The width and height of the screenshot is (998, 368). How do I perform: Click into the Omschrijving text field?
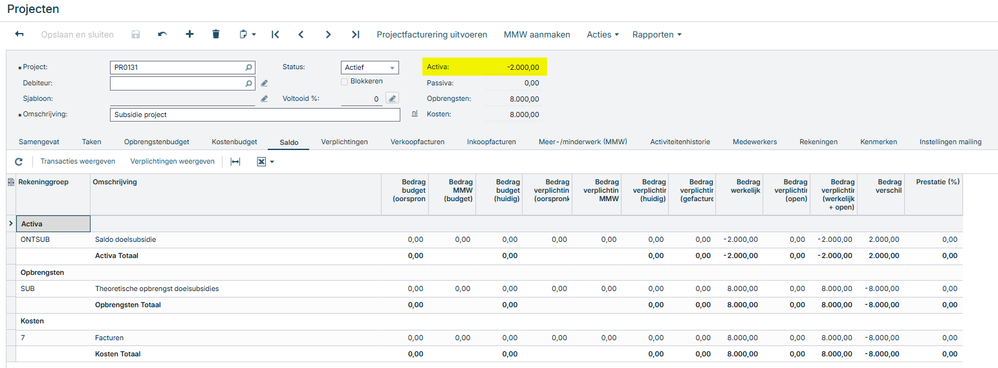tap(255, 115)
